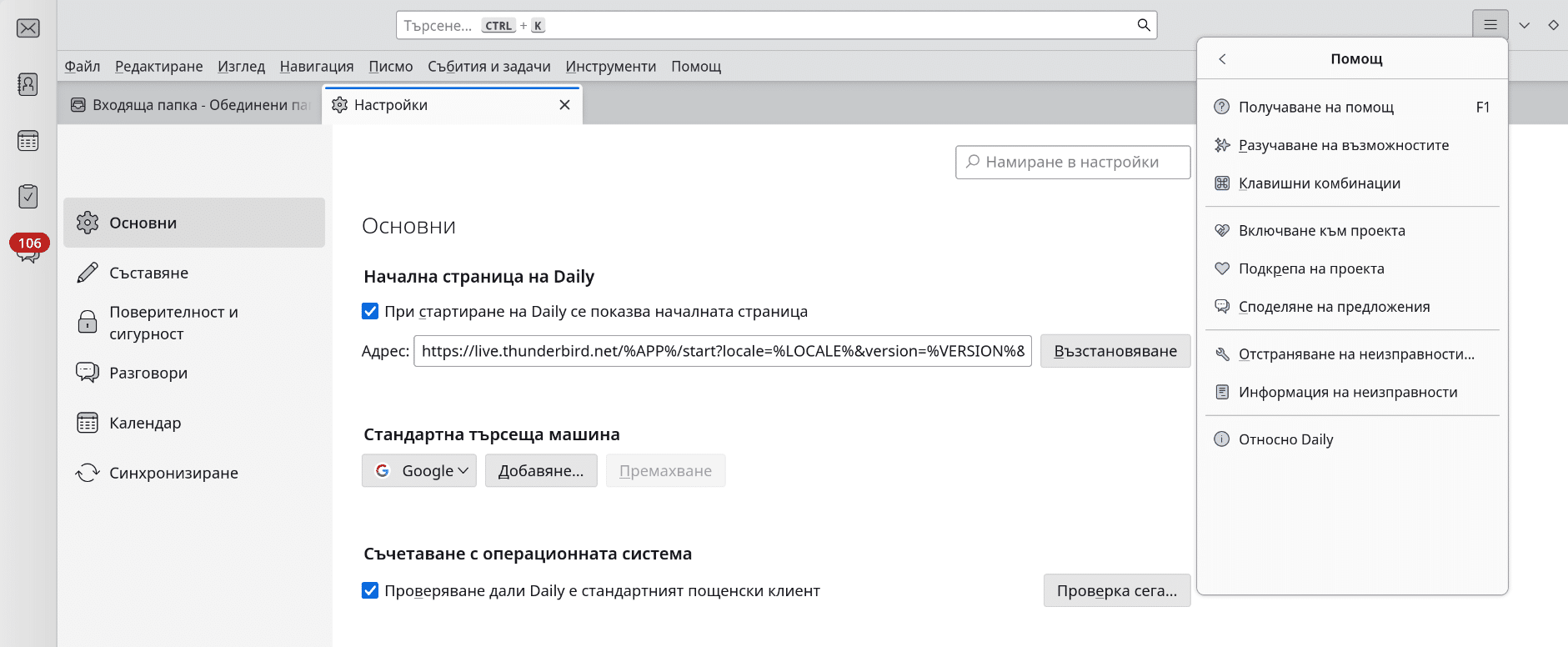Click the search magnifier icon in search bar
The image size is (1568, 647).
pyautogui.click(x=1144, y=25)
